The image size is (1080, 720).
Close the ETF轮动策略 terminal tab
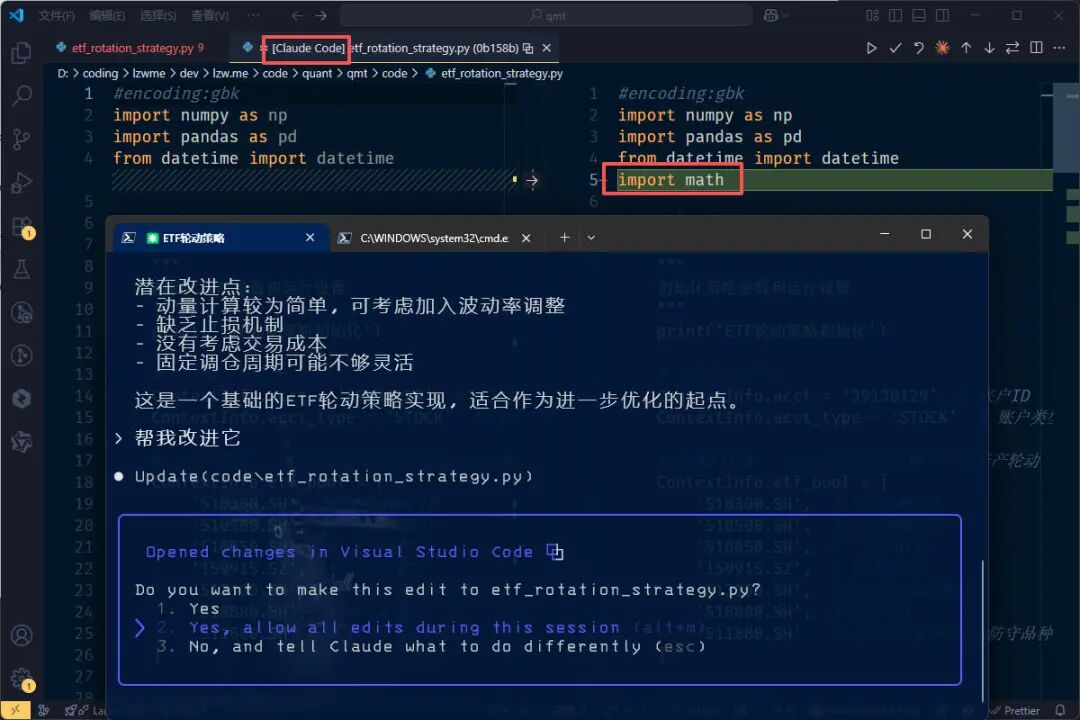tap(310, 238)
